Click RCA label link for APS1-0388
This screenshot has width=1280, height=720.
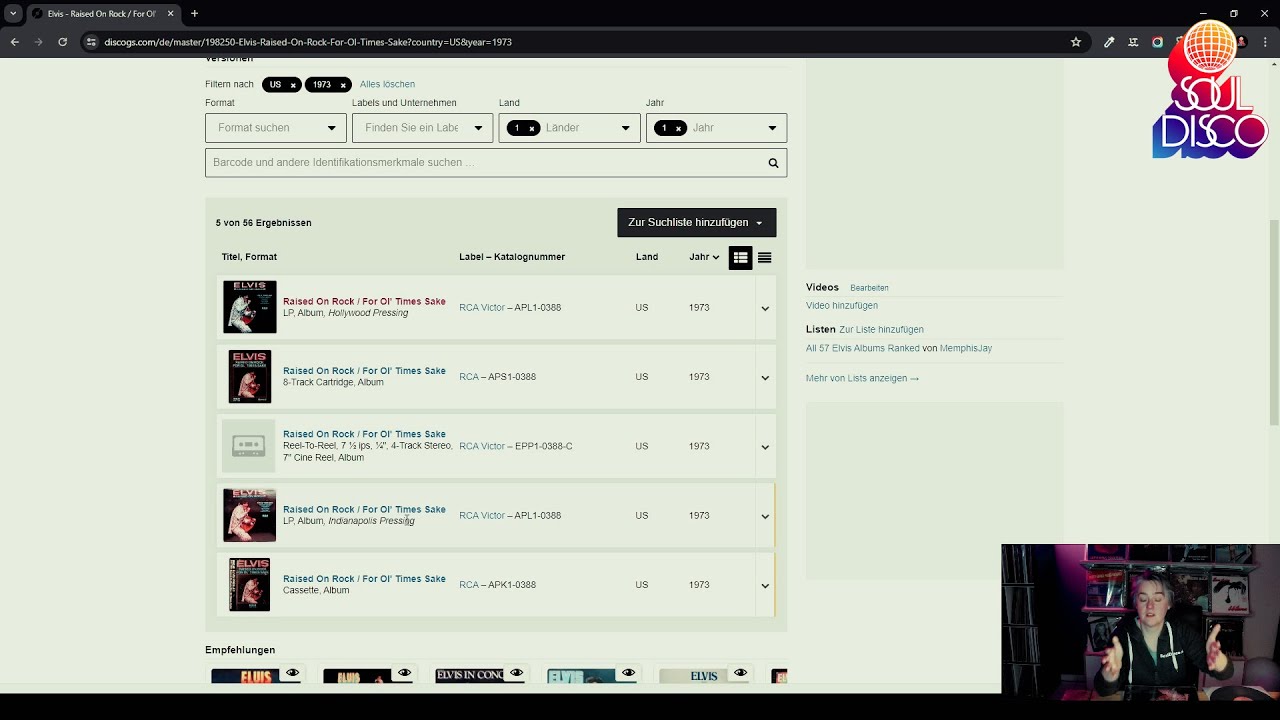click(469, 377)
